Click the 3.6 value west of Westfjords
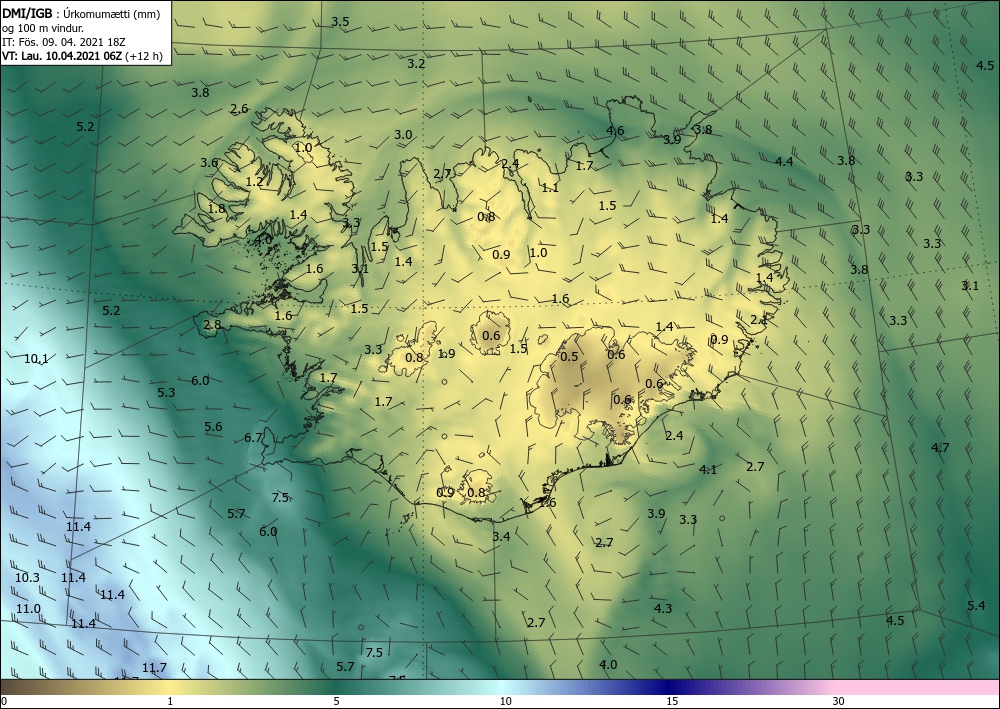Screen dimensions: 1000x709 [x=209, y=163]
